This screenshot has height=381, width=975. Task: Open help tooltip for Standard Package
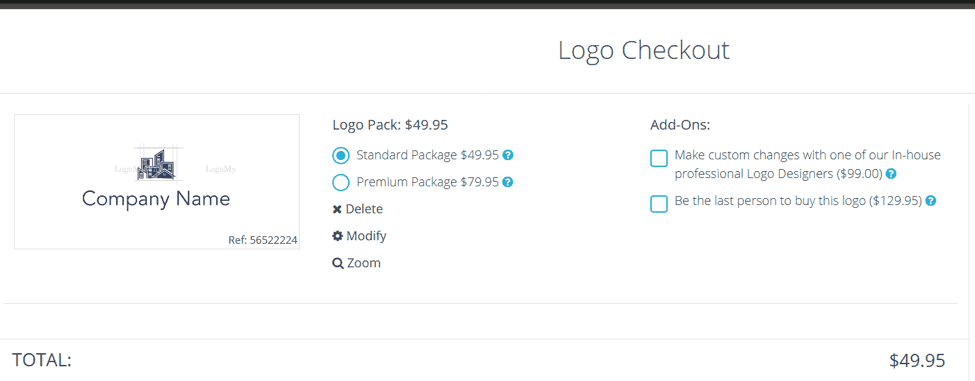pyautogui.click(x=508, y=155)
